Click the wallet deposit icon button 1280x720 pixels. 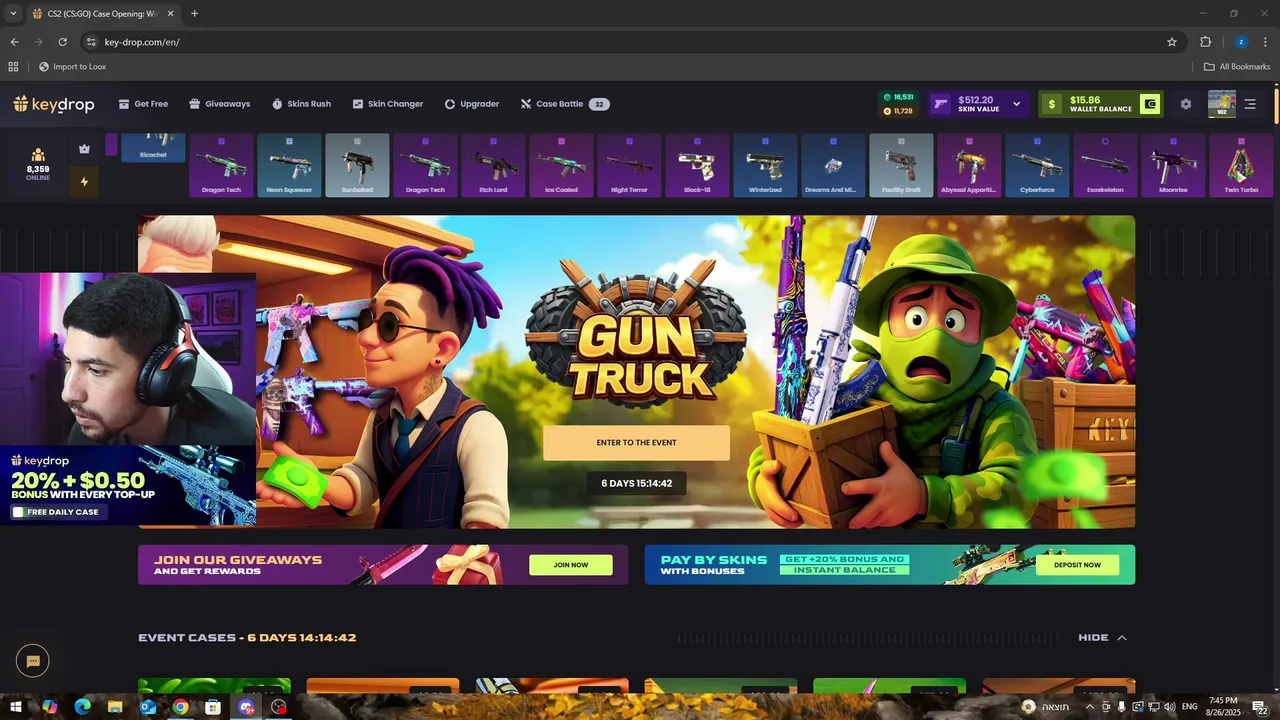[1150, 104]
